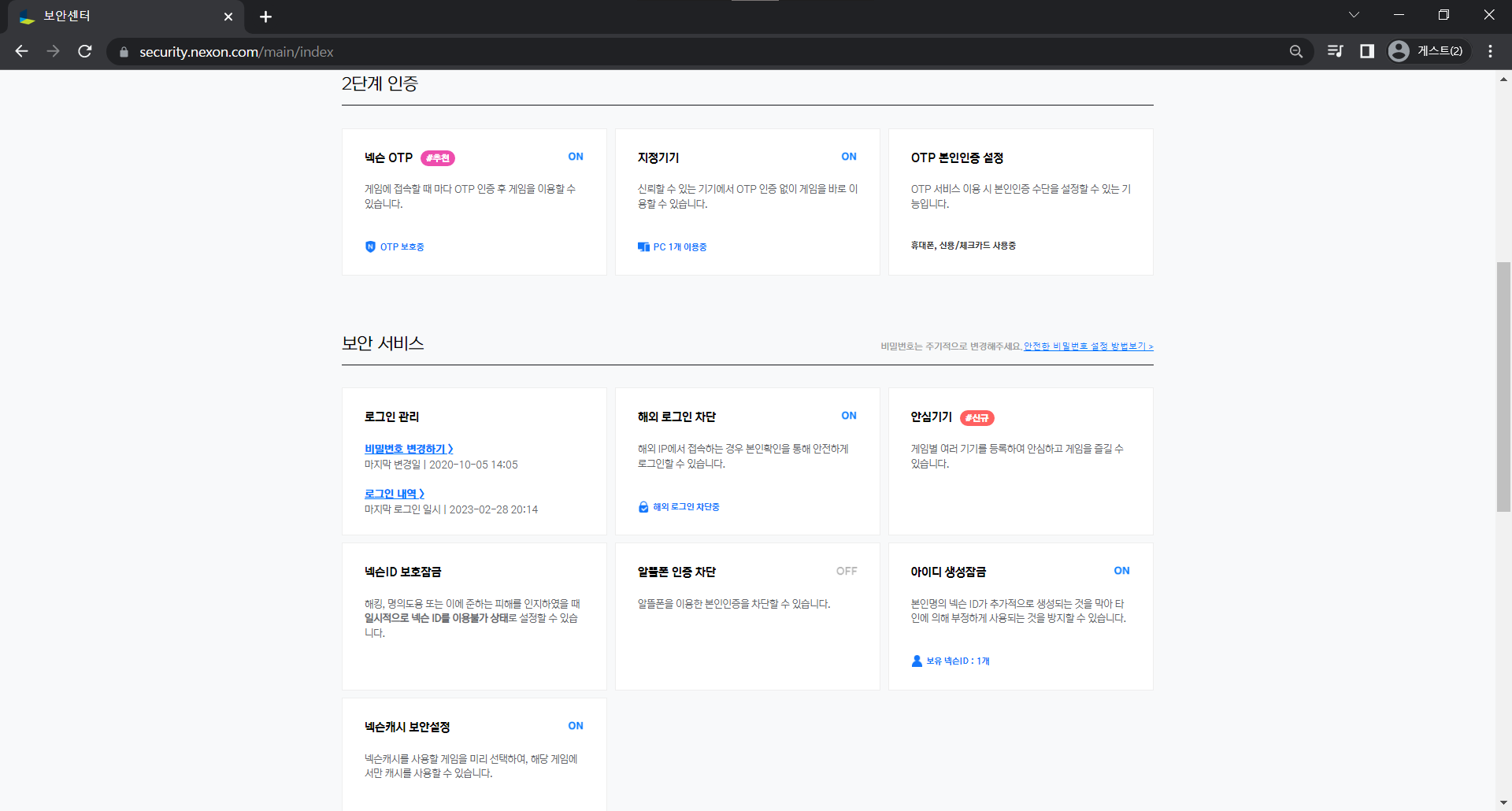Toggle the 아이디 생성잠금 ON switch

[x=1121, y=571]
